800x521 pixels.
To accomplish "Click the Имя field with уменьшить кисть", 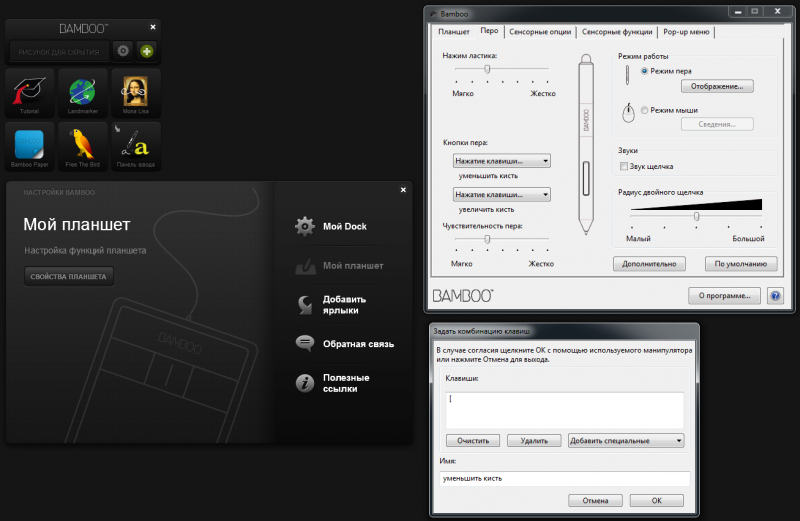I will coord(564,479).
